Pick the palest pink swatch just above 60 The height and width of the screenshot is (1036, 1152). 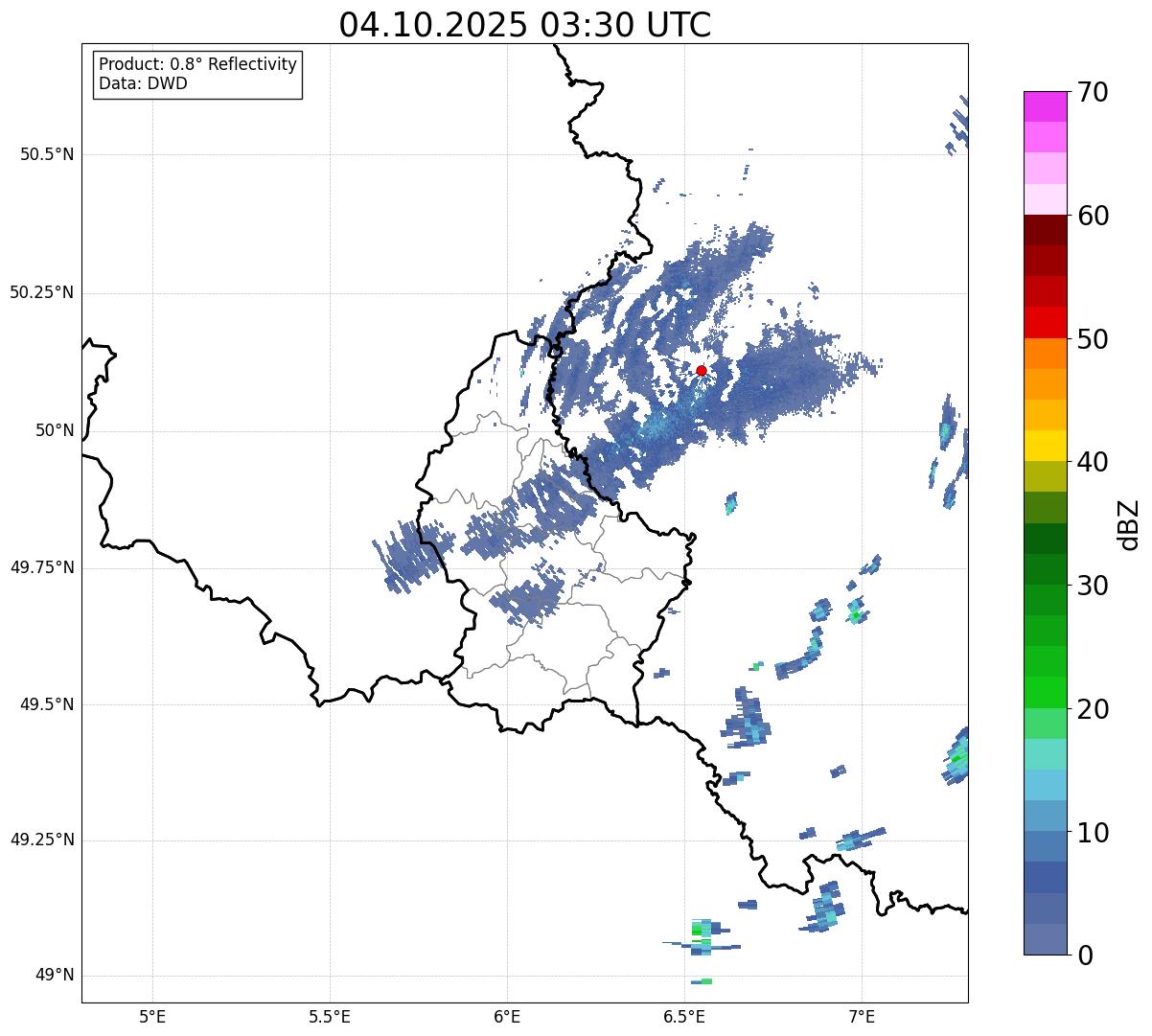pos(1045,199)
